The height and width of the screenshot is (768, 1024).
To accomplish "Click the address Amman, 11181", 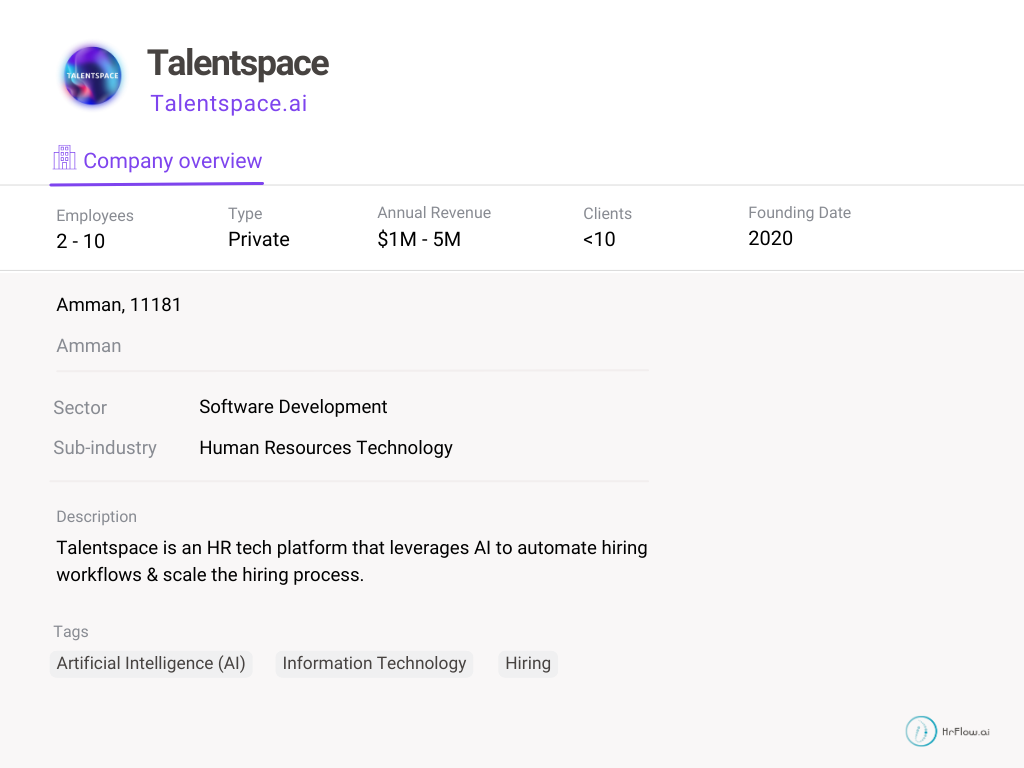I will 118,305.
